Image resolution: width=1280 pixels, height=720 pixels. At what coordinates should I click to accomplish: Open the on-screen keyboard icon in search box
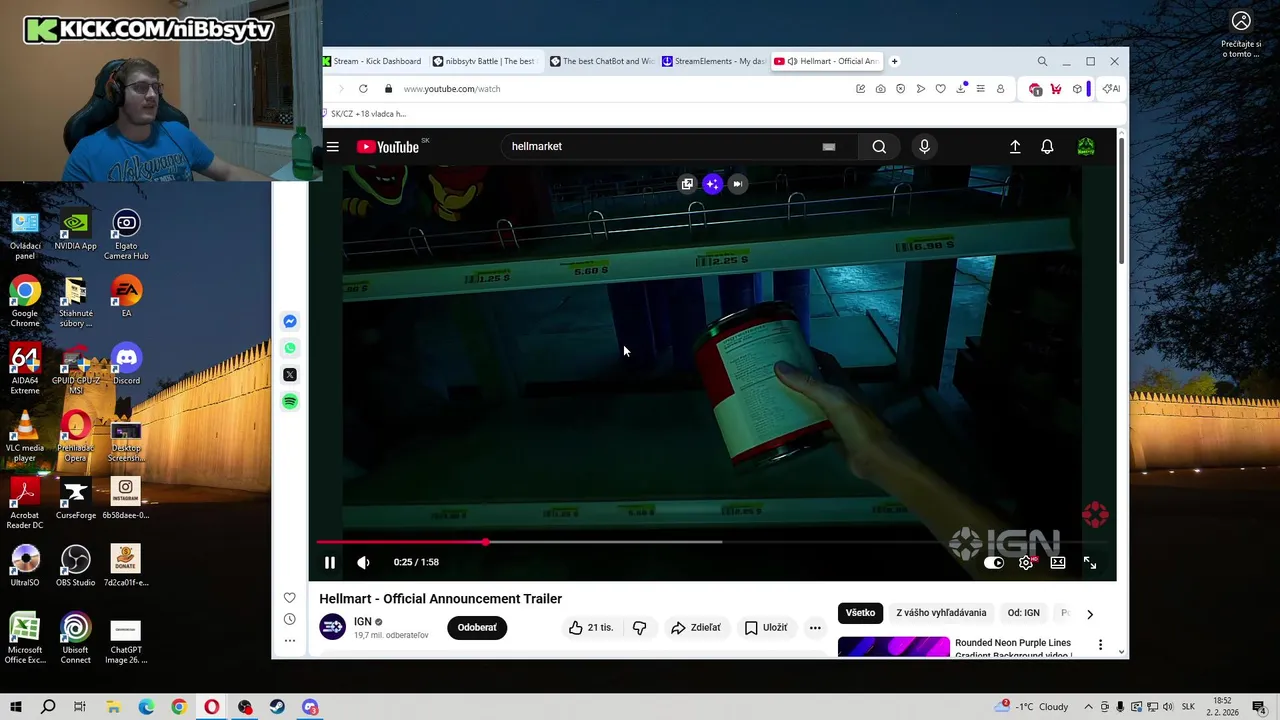(828, 147)
